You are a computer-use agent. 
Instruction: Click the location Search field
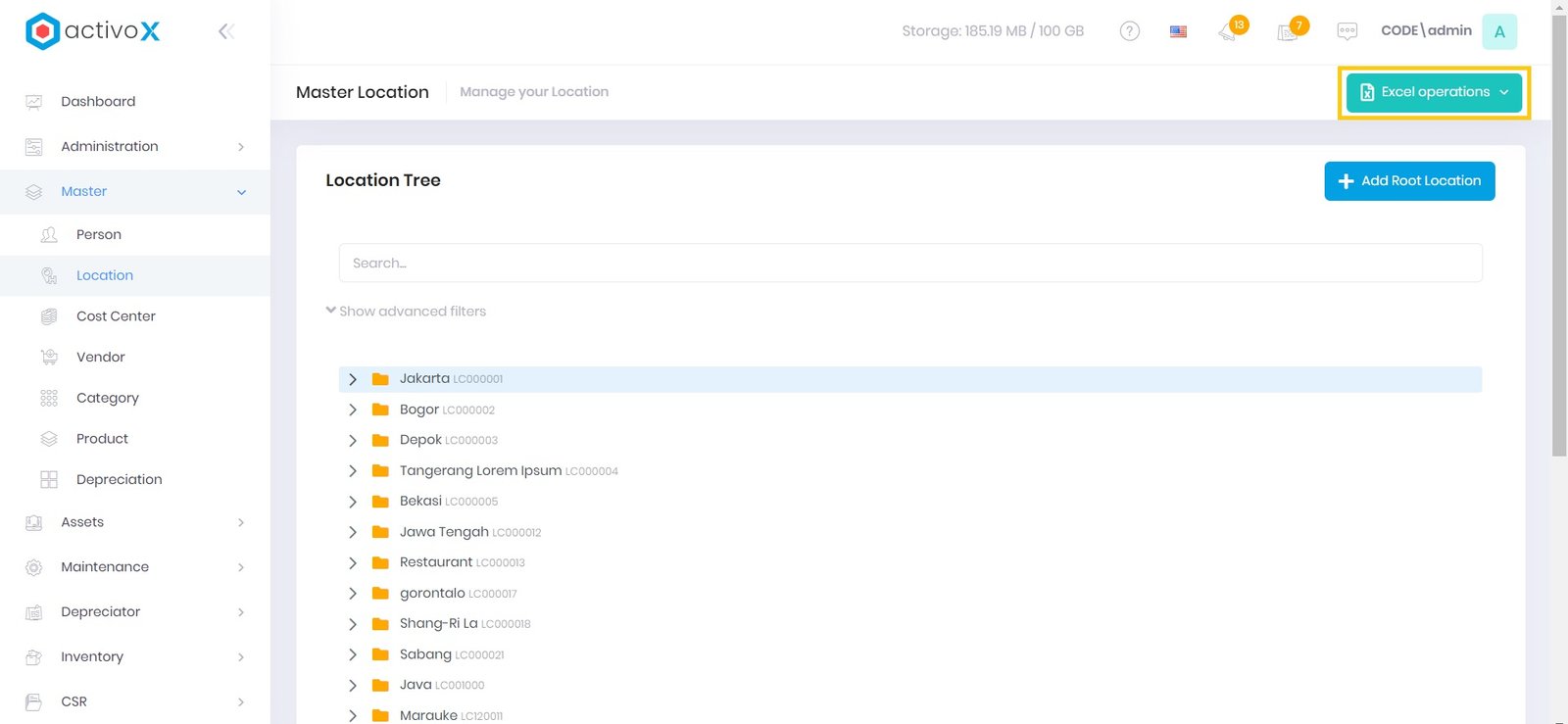909,264
